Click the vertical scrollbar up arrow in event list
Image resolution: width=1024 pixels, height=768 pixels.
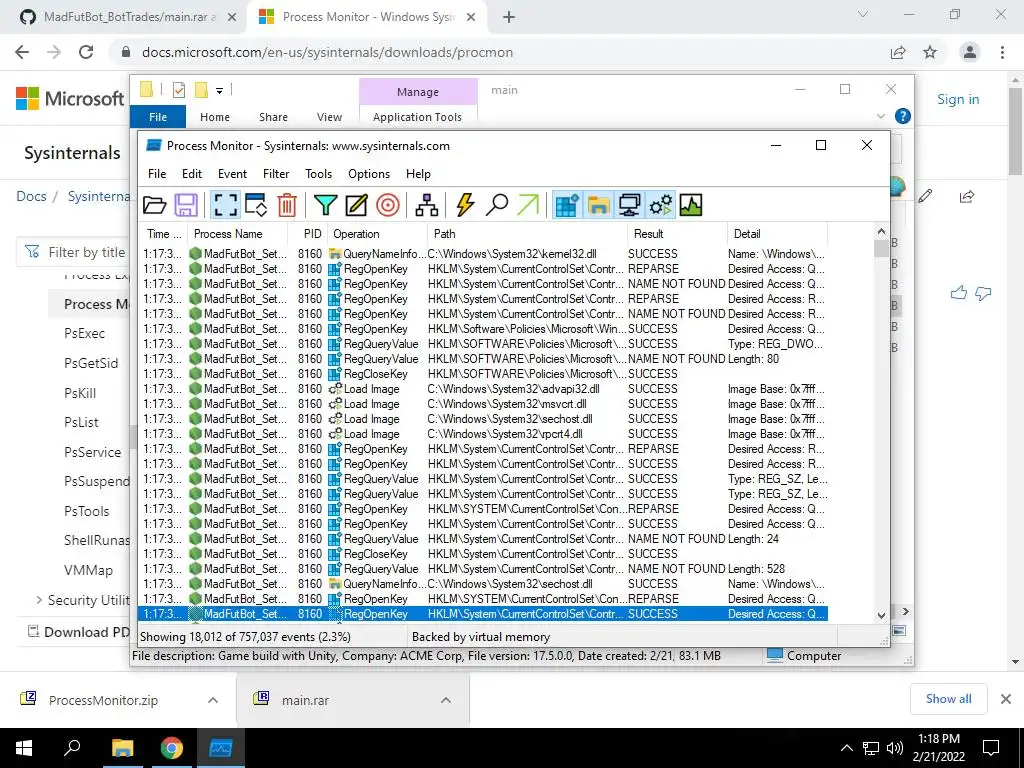(x=881, y=231)
